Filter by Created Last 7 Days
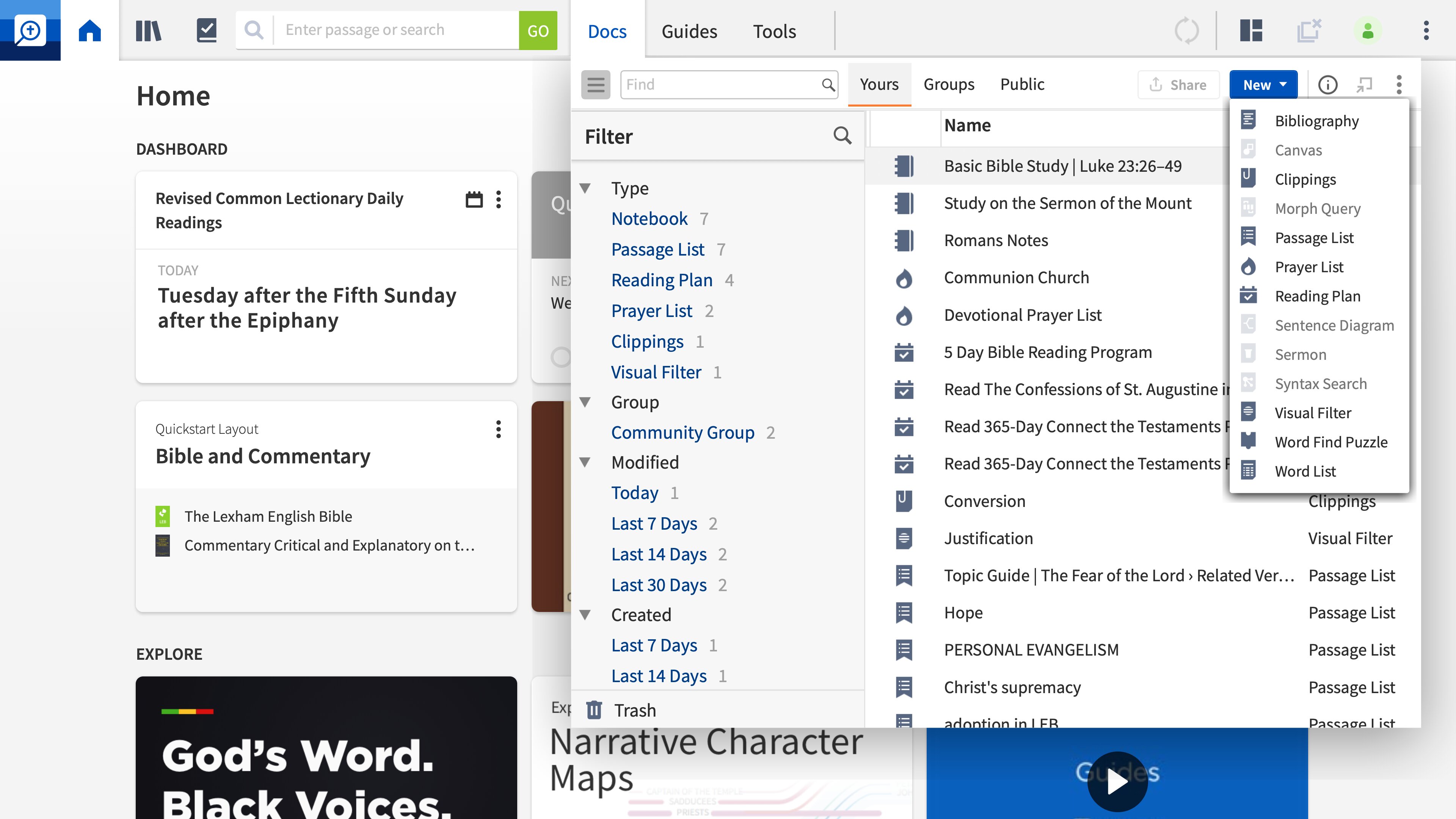This screenshot has width=1456, height=819. tap(654, 645)
